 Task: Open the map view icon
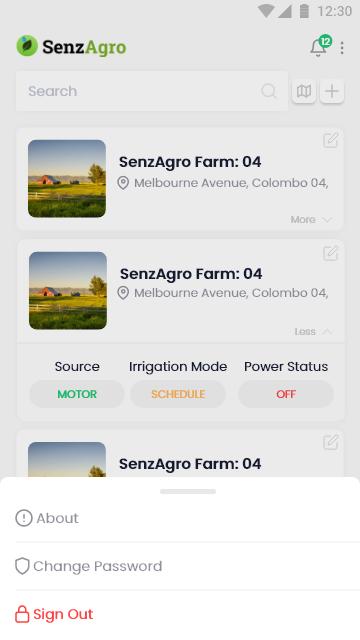(304, 91)
